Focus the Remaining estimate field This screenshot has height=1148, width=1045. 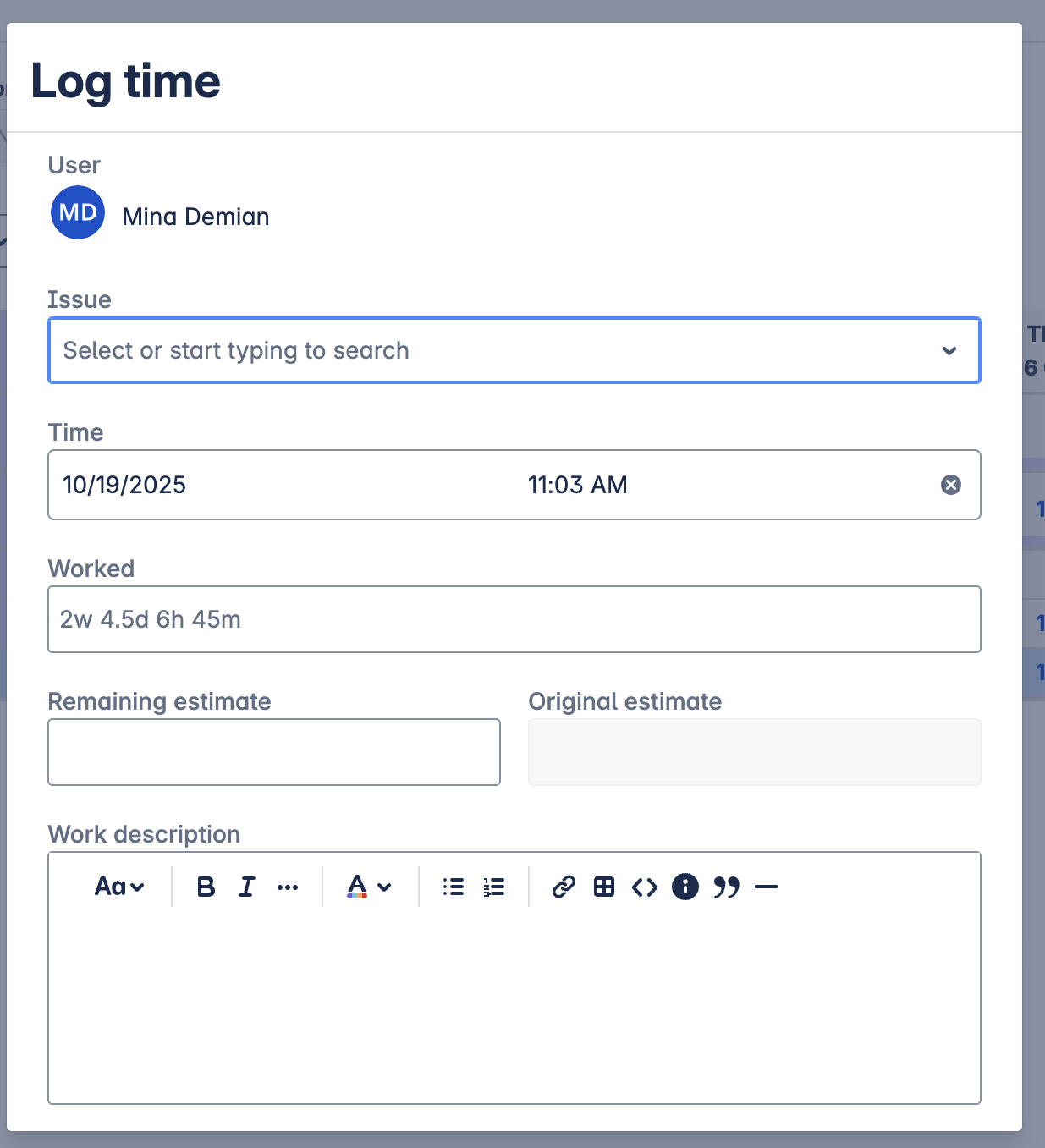(x=274, y=752)
